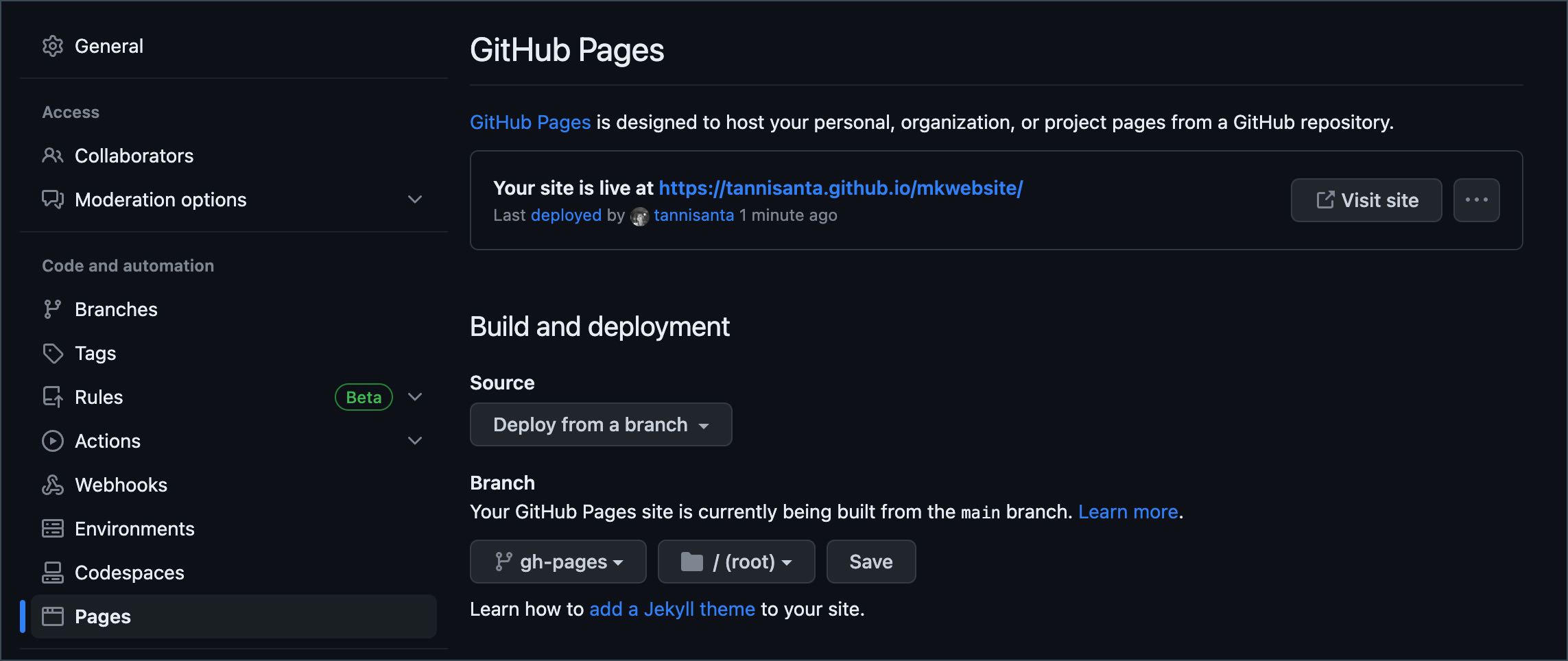
Task: Go to Collaborators settings
Action: pos(233,156)
